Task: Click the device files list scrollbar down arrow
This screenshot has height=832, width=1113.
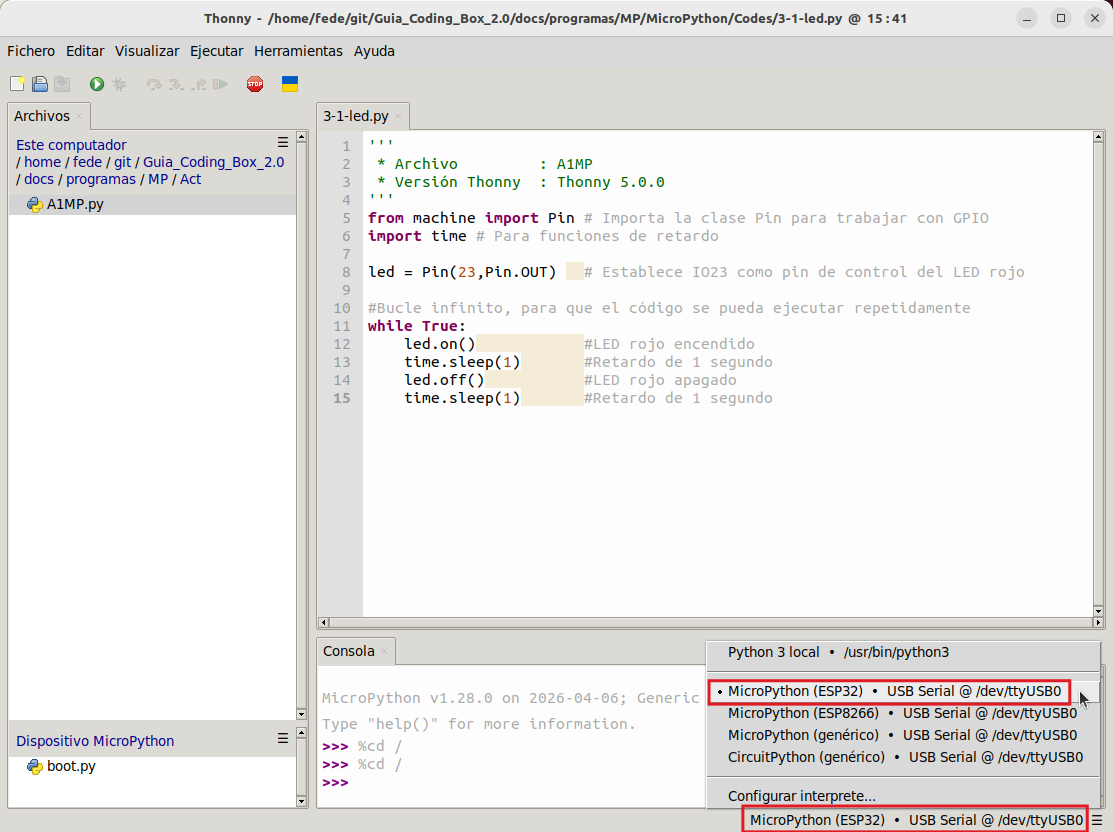Action: click(301, 801)
